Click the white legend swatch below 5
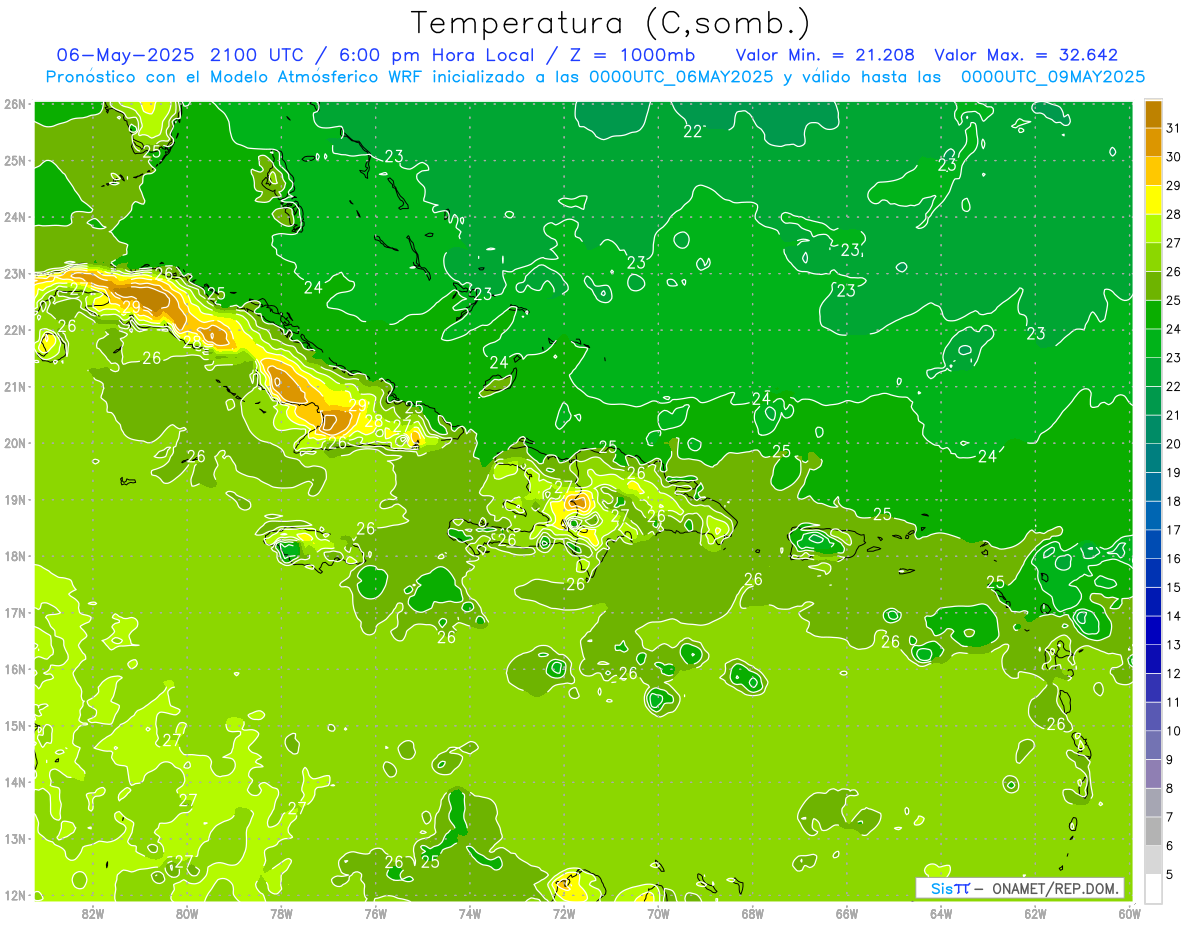 (x=1153, y=888)
